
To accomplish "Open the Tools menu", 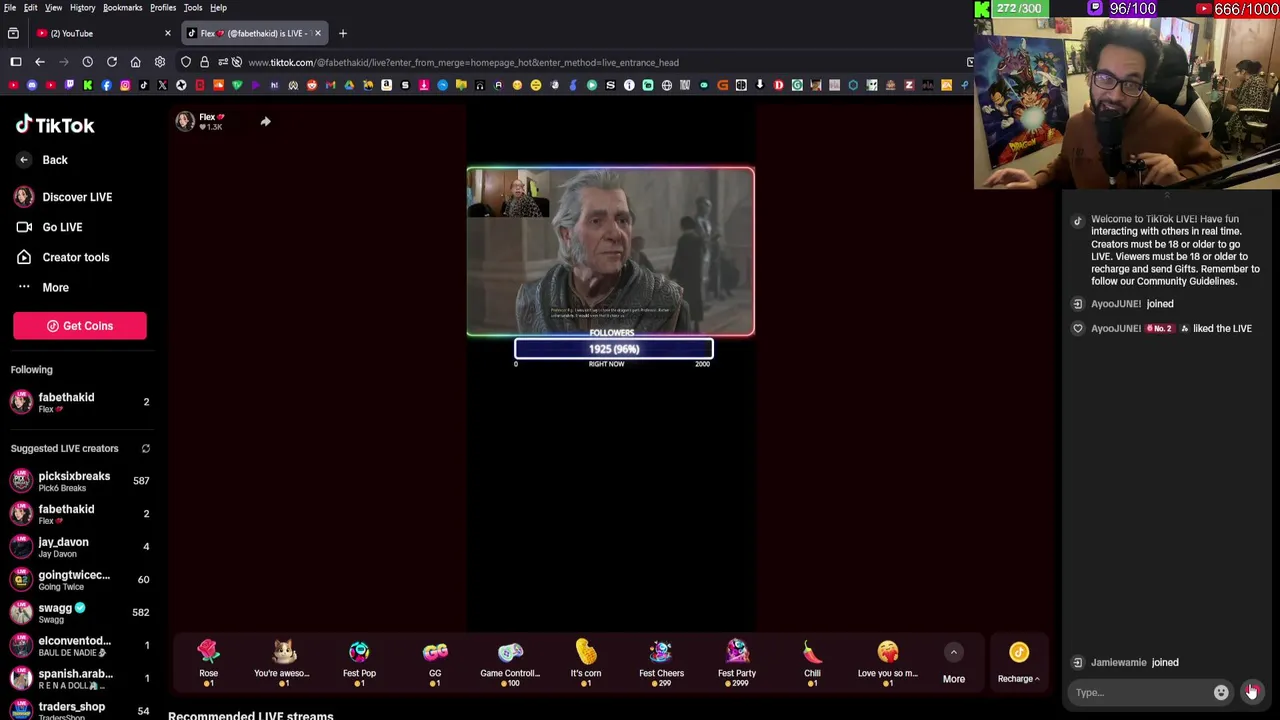I will 193,7.
